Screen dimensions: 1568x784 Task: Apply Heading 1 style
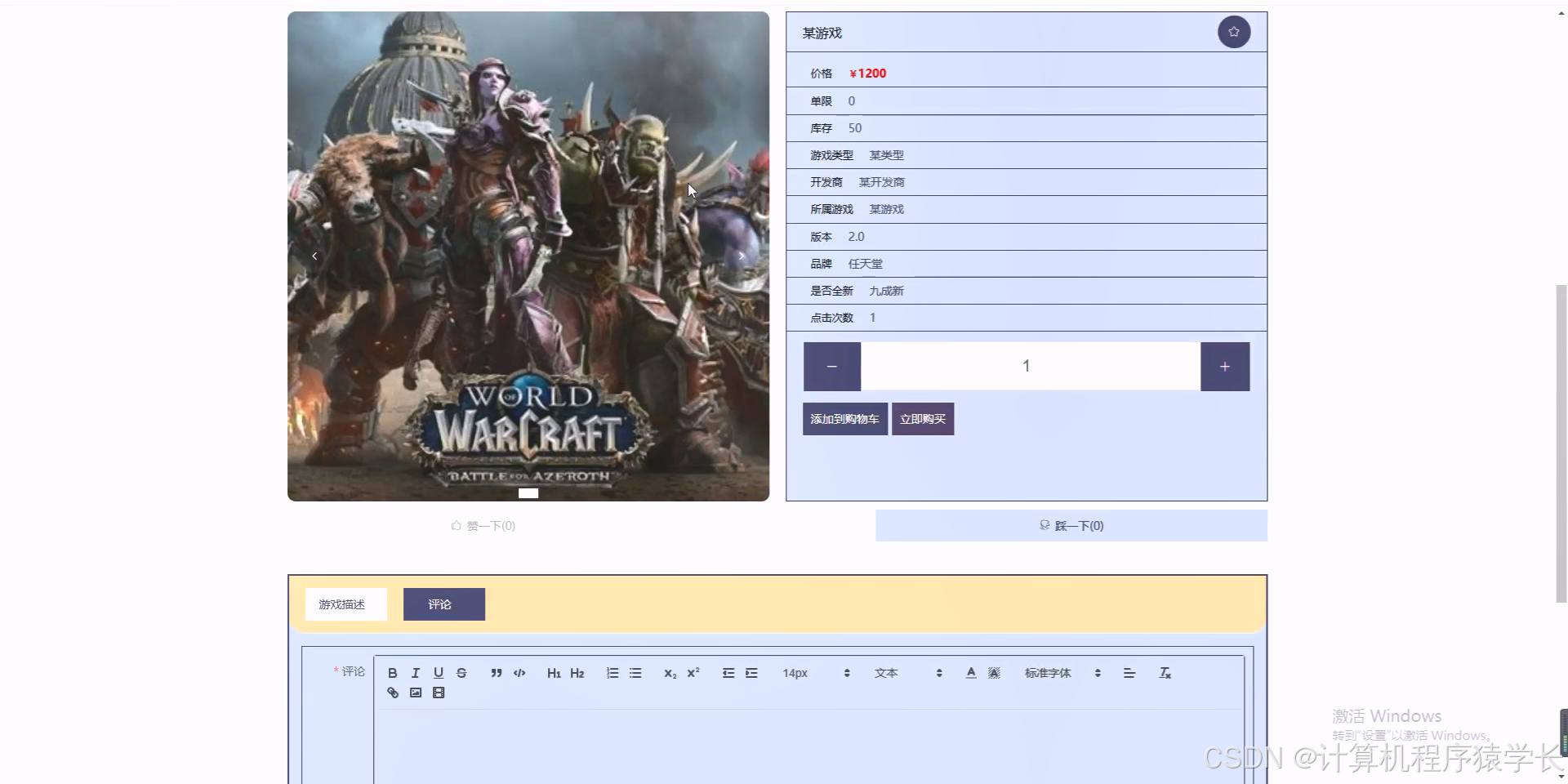(554, 673)
